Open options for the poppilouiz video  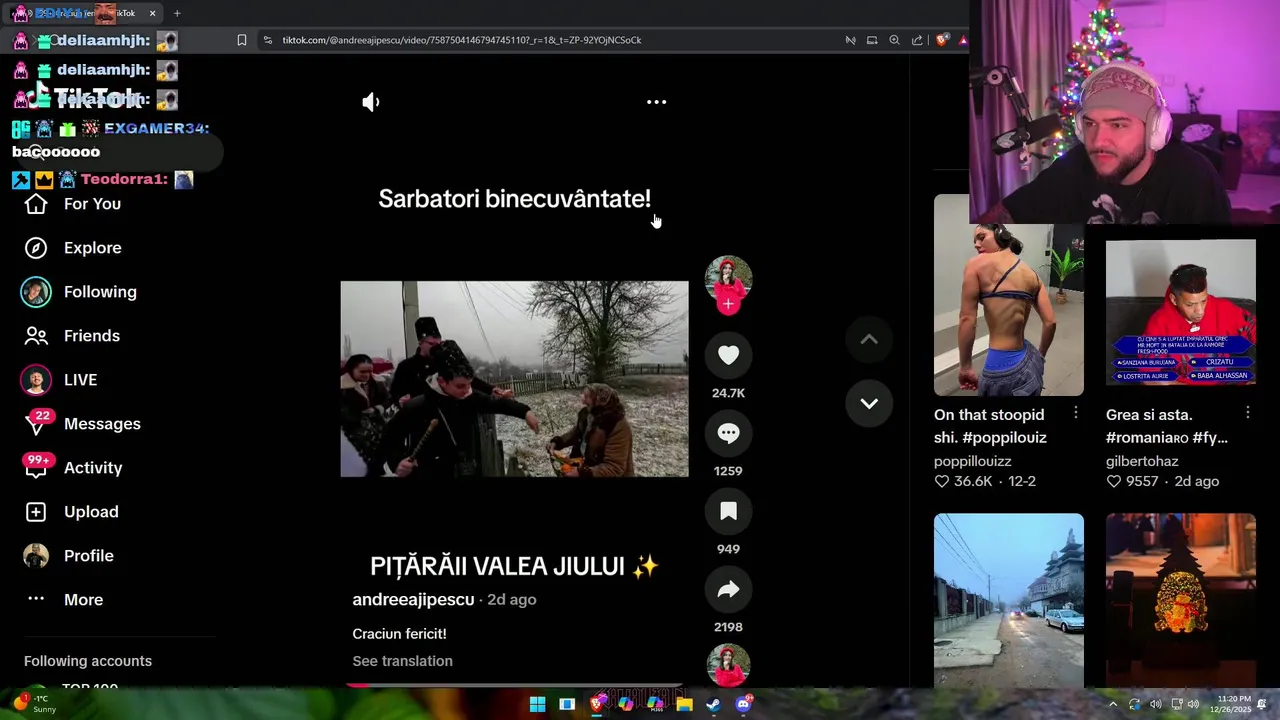point(1076,413)
